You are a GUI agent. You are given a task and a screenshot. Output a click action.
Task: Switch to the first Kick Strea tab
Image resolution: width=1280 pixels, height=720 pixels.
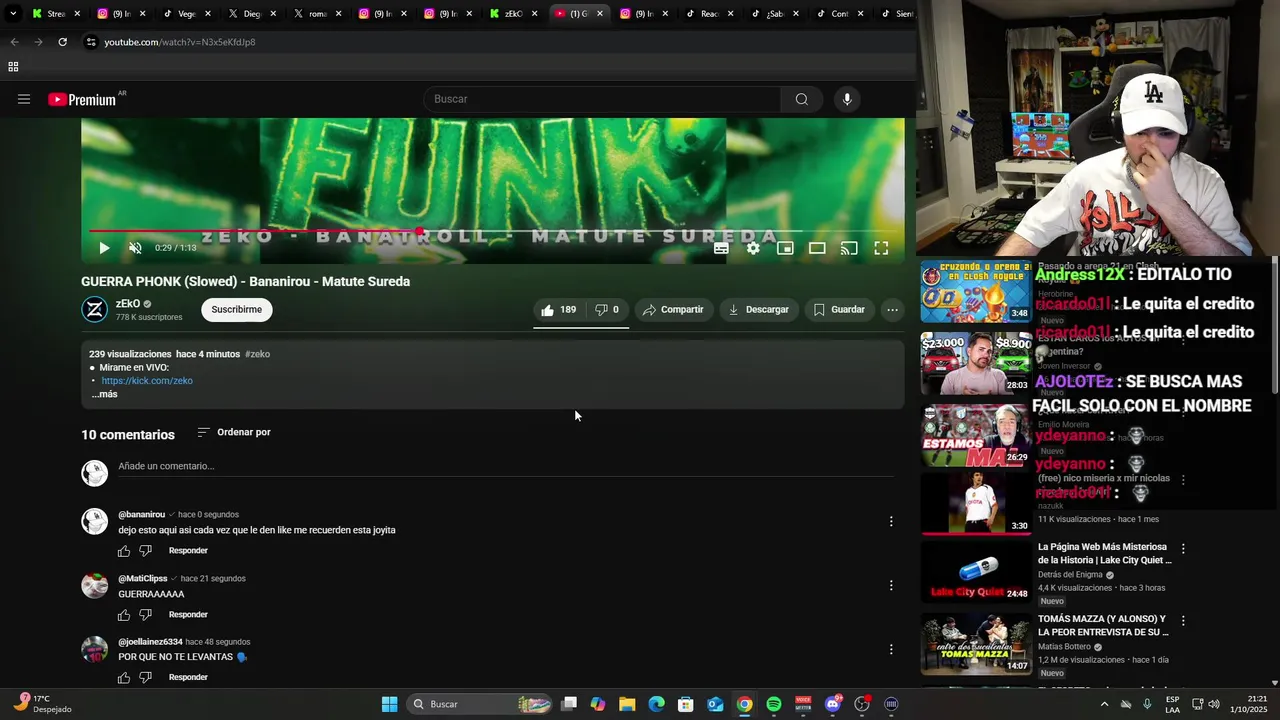point(55,14)
